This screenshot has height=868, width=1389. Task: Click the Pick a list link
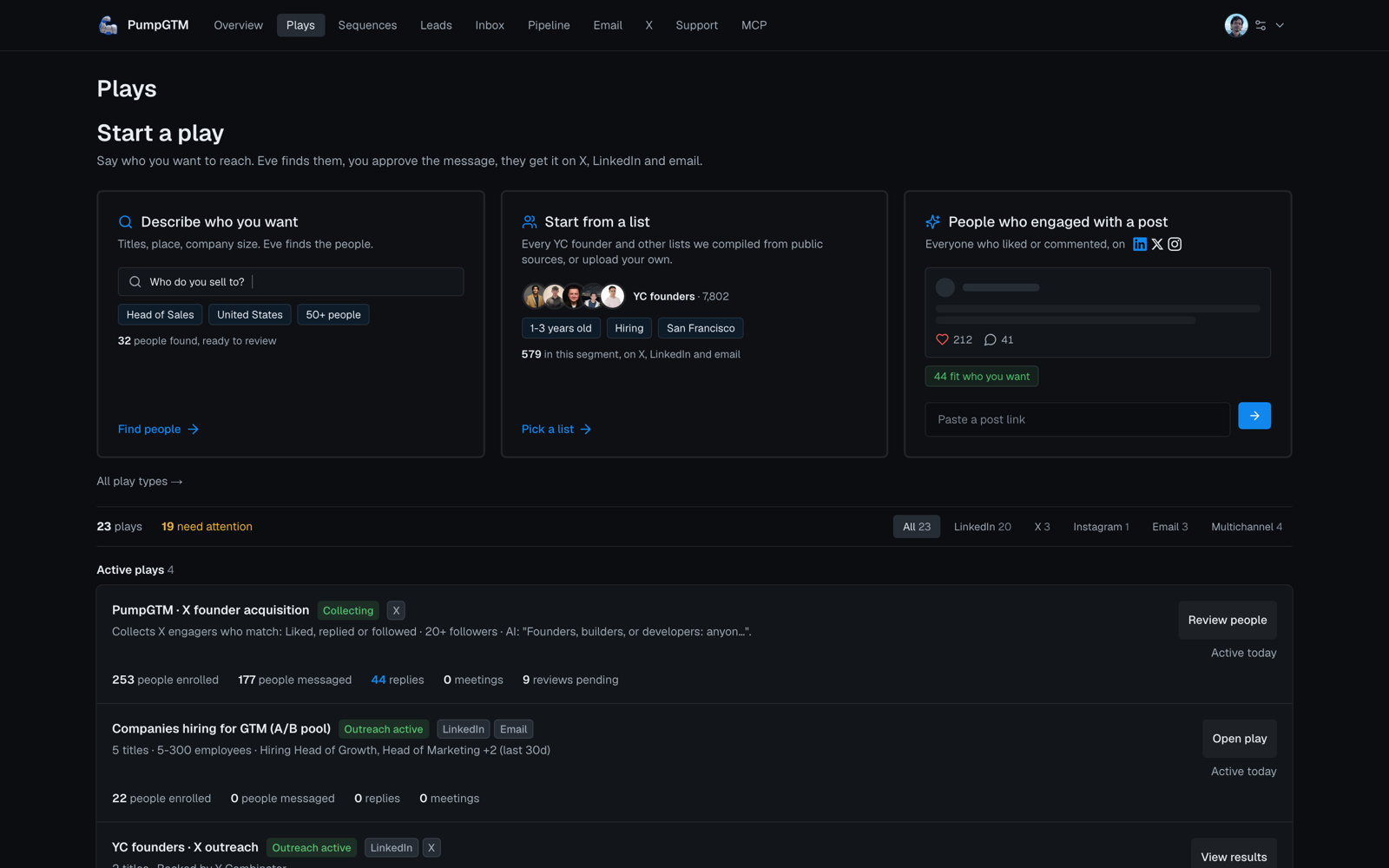[556, 429]
